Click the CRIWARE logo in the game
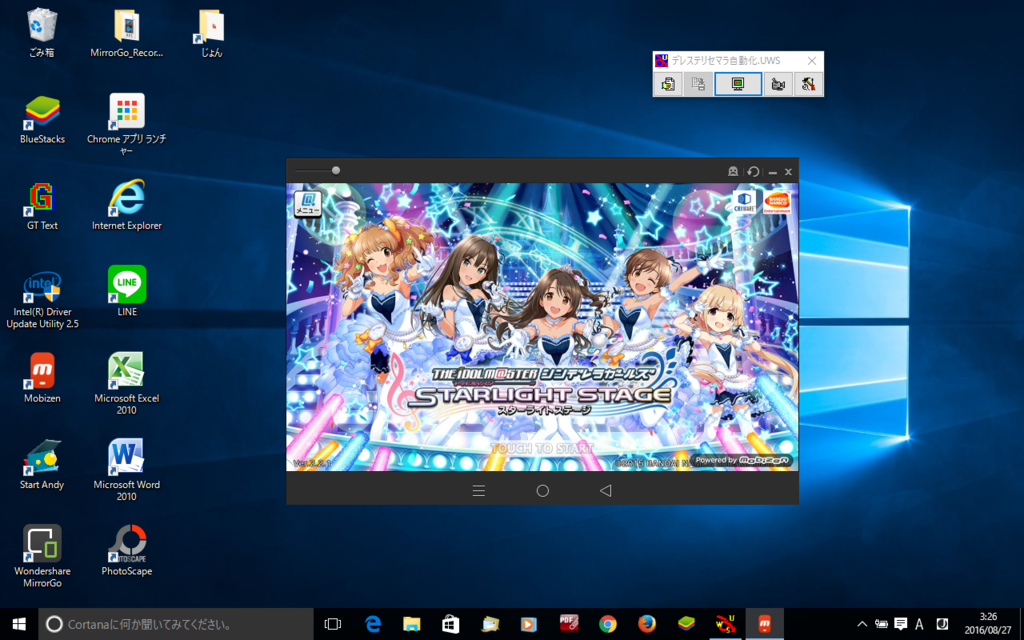This screenshot has height=640, width=1024. click(744, 201)
